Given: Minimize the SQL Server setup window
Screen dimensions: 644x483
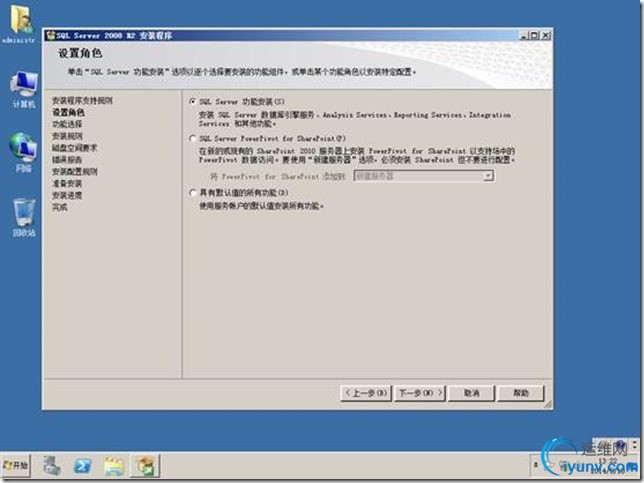Looking at the screenshot, I should 524,35.
